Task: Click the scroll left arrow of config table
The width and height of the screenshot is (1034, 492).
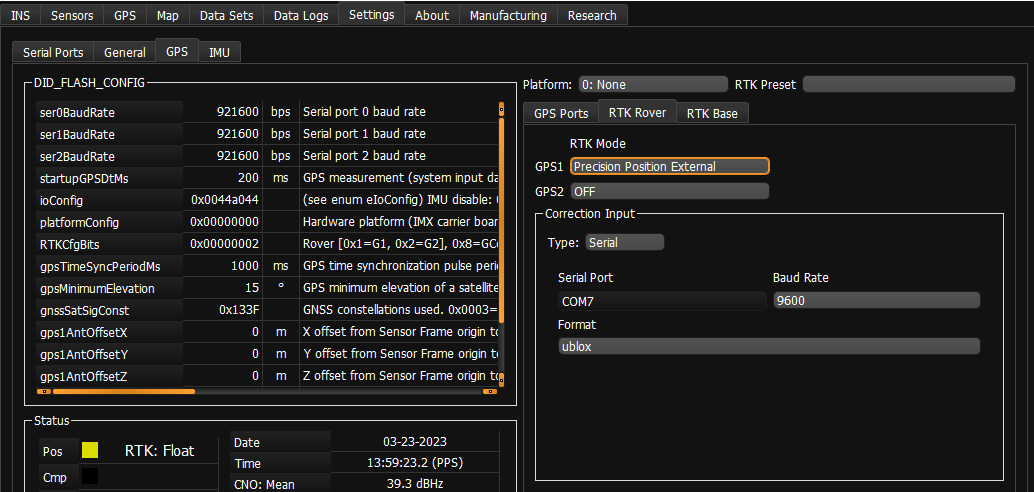Action: click(x=44, y=391)
